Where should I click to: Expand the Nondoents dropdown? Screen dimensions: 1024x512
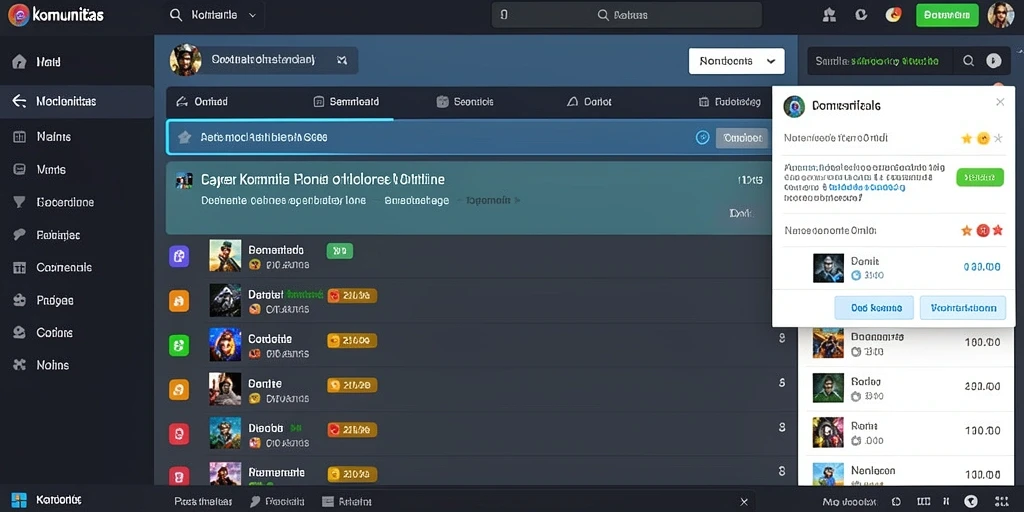click(x=737, y=61)
